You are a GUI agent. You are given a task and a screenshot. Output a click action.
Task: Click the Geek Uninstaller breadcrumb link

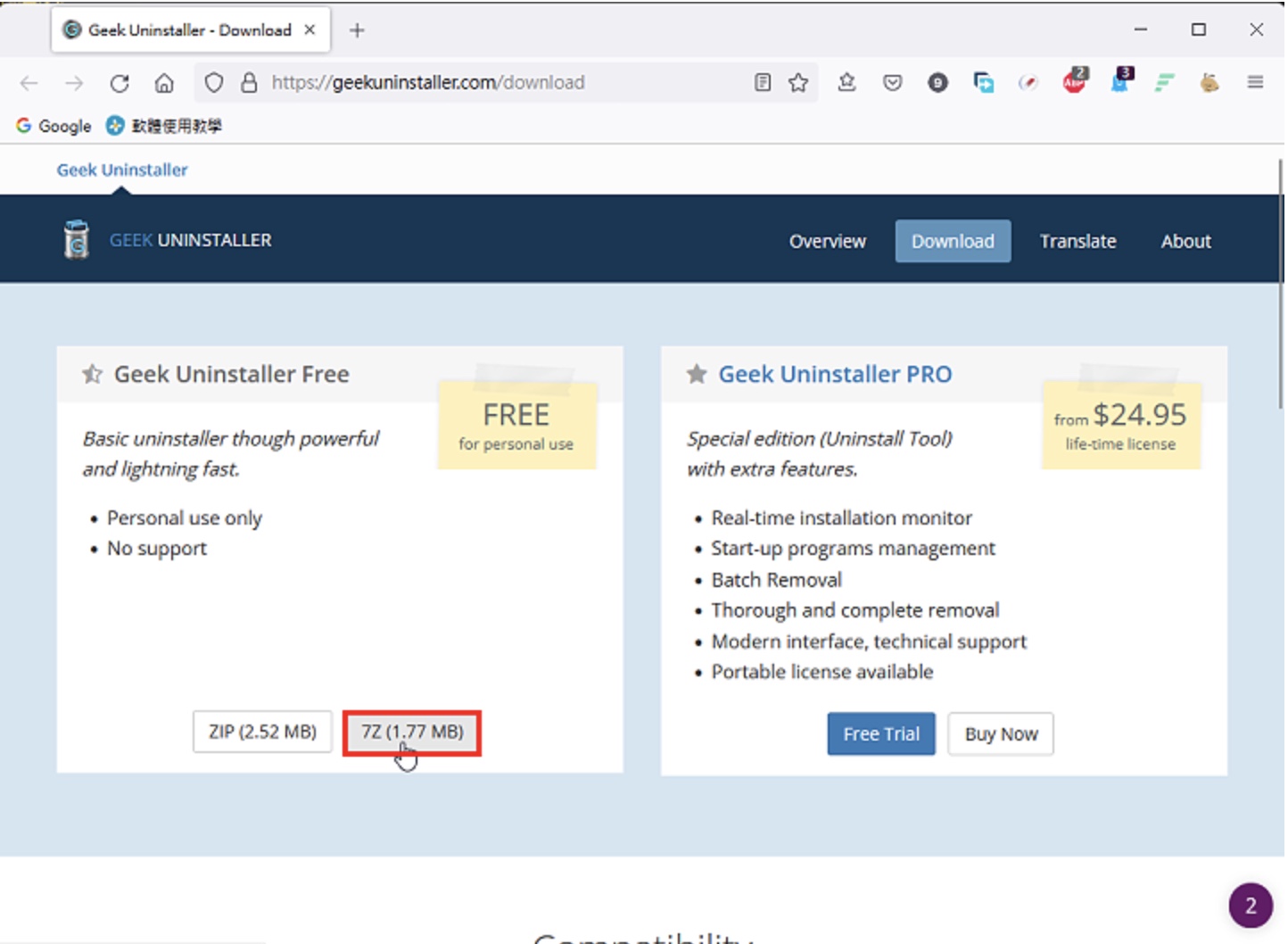122,170
